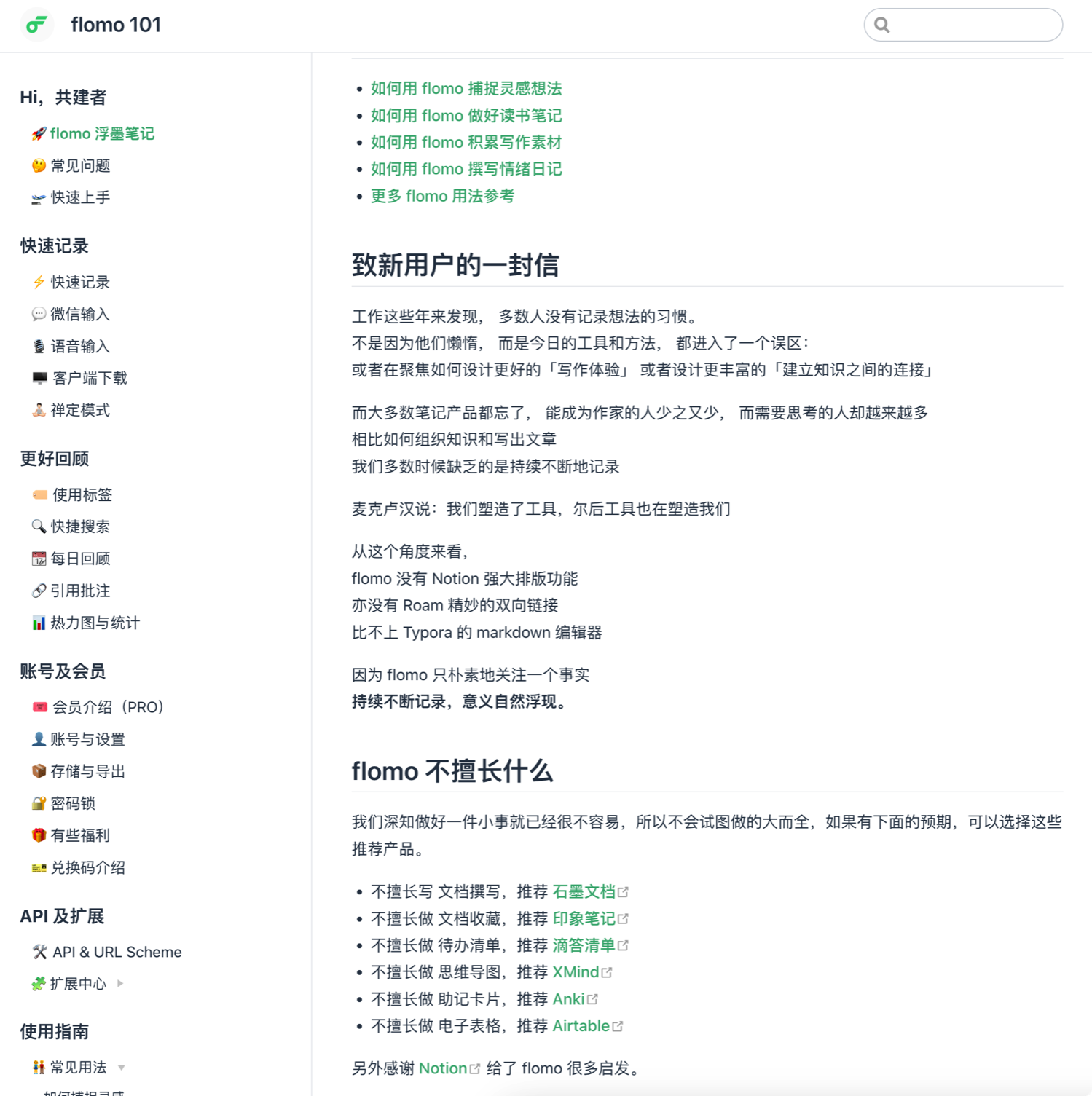Click the lightning icon next to 快速记录
1092x1096 pixels.
[x=39, y=283]
